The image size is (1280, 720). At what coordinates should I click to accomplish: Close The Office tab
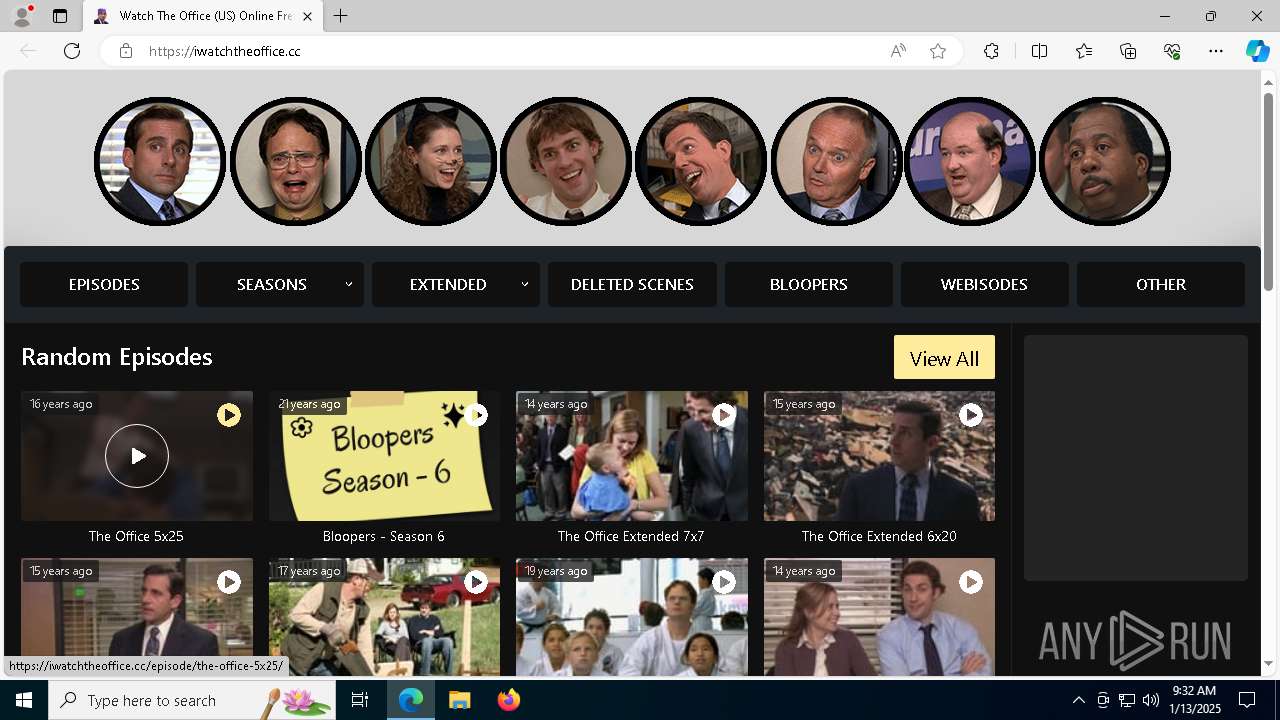pyautogui.click(x=307, y=16)
